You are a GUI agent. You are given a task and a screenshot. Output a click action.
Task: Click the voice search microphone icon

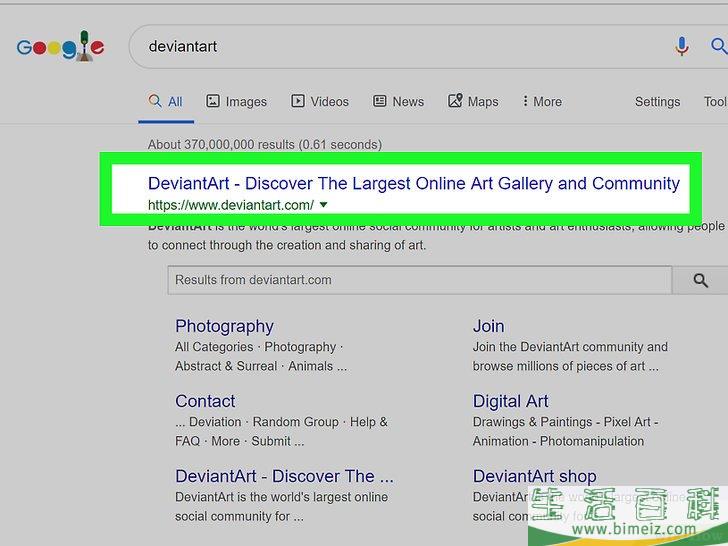click(x=682, y=46)
